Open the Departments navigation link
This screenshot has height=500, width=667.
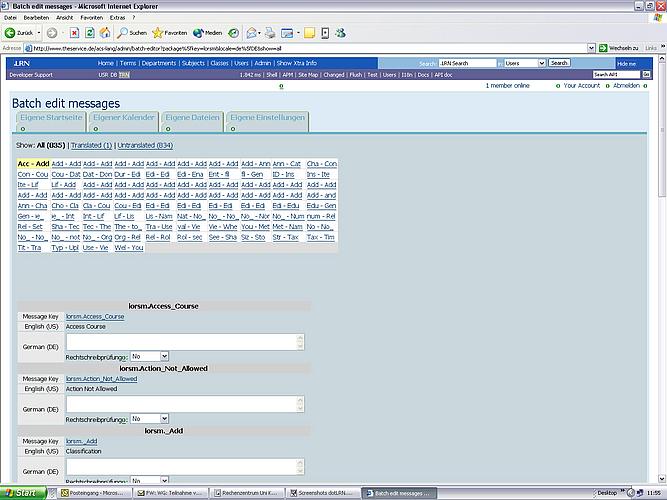(x=159, y=63)
